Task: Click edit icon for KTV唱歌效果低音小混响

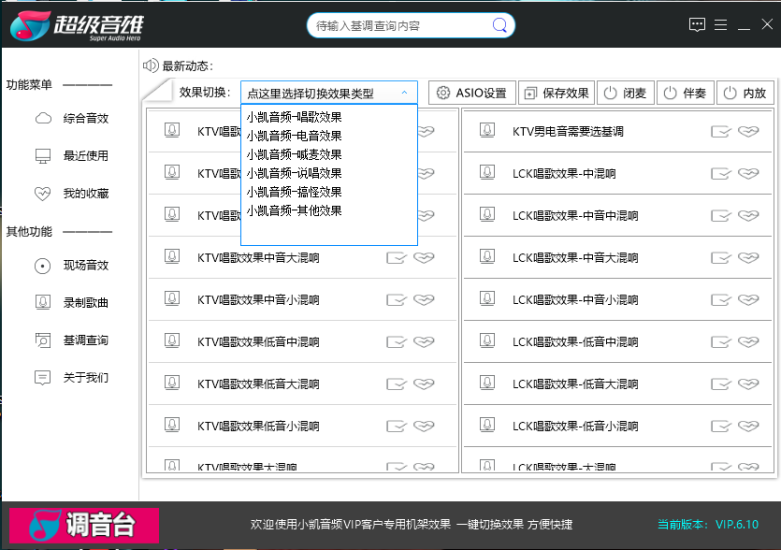Action: 396,426
